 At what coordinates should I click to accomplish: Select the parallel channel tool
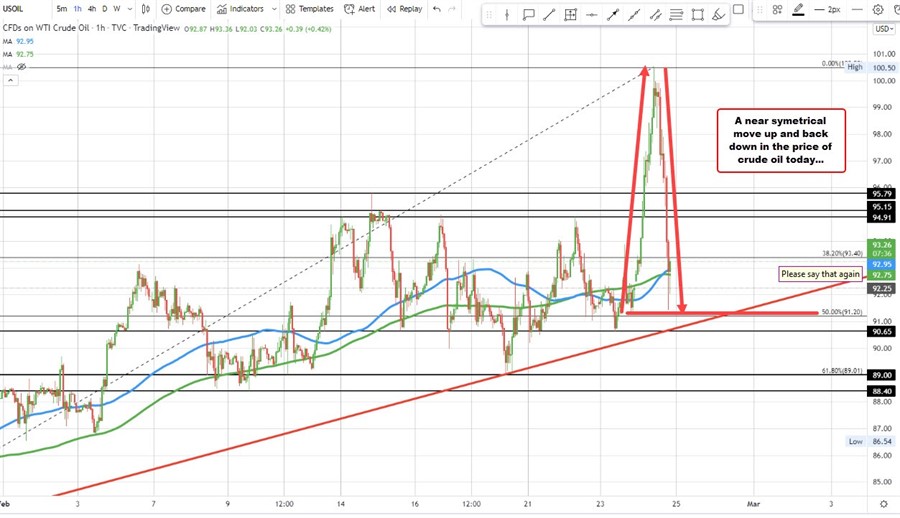pyautogui.click(x=655, y=16)
